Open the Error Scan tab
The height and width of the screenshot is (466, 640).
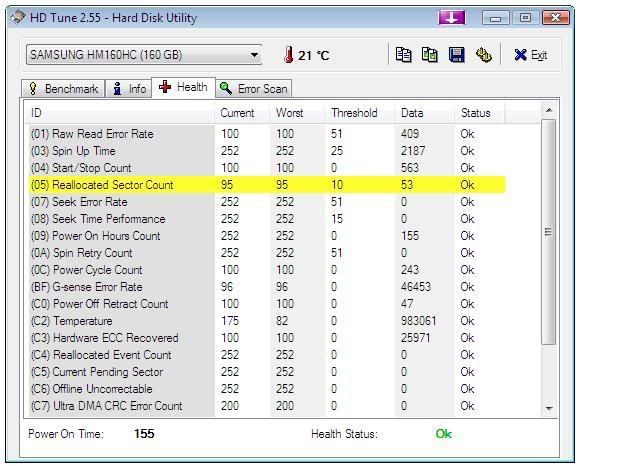point(253,89)
